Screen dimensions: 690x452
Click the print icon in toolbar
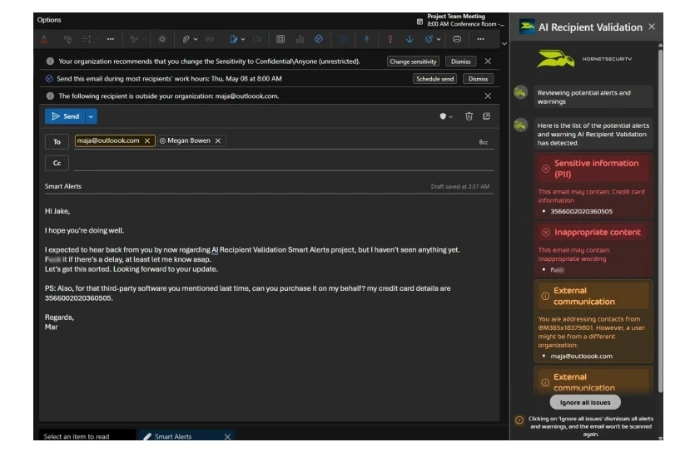[x=457, y=39]
